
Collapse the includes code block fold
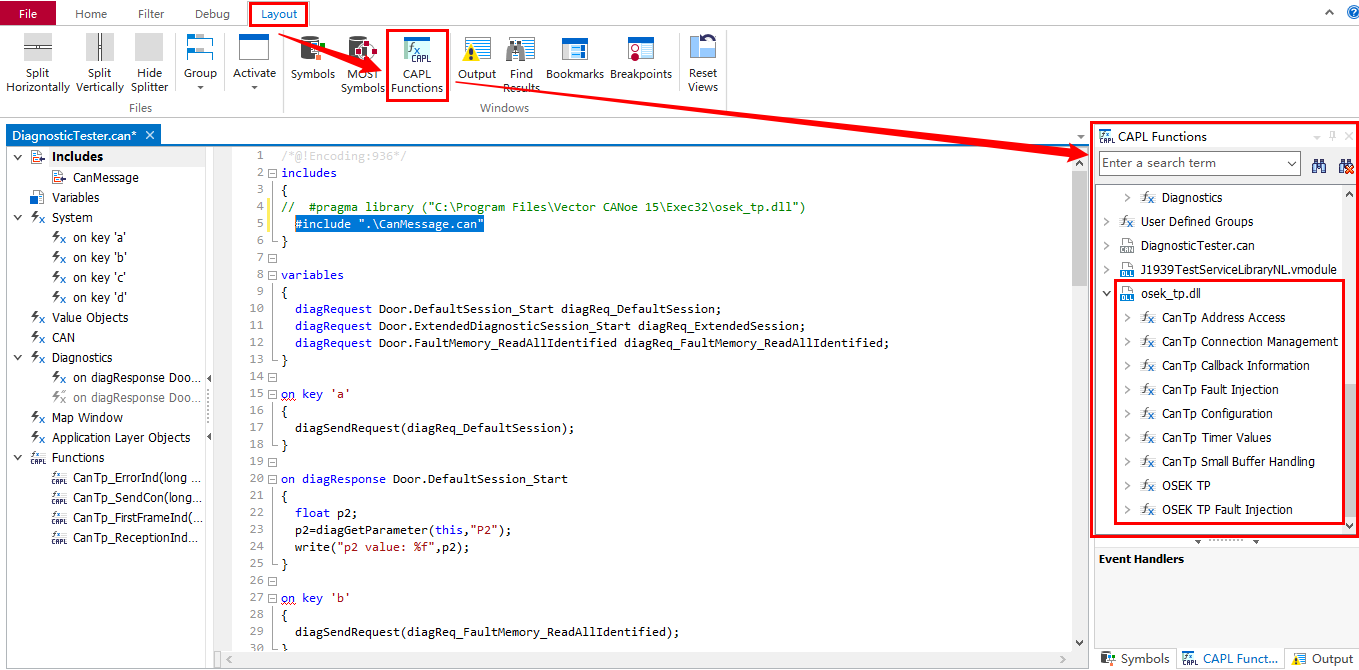pyautogui.click(x=272, y=173)
